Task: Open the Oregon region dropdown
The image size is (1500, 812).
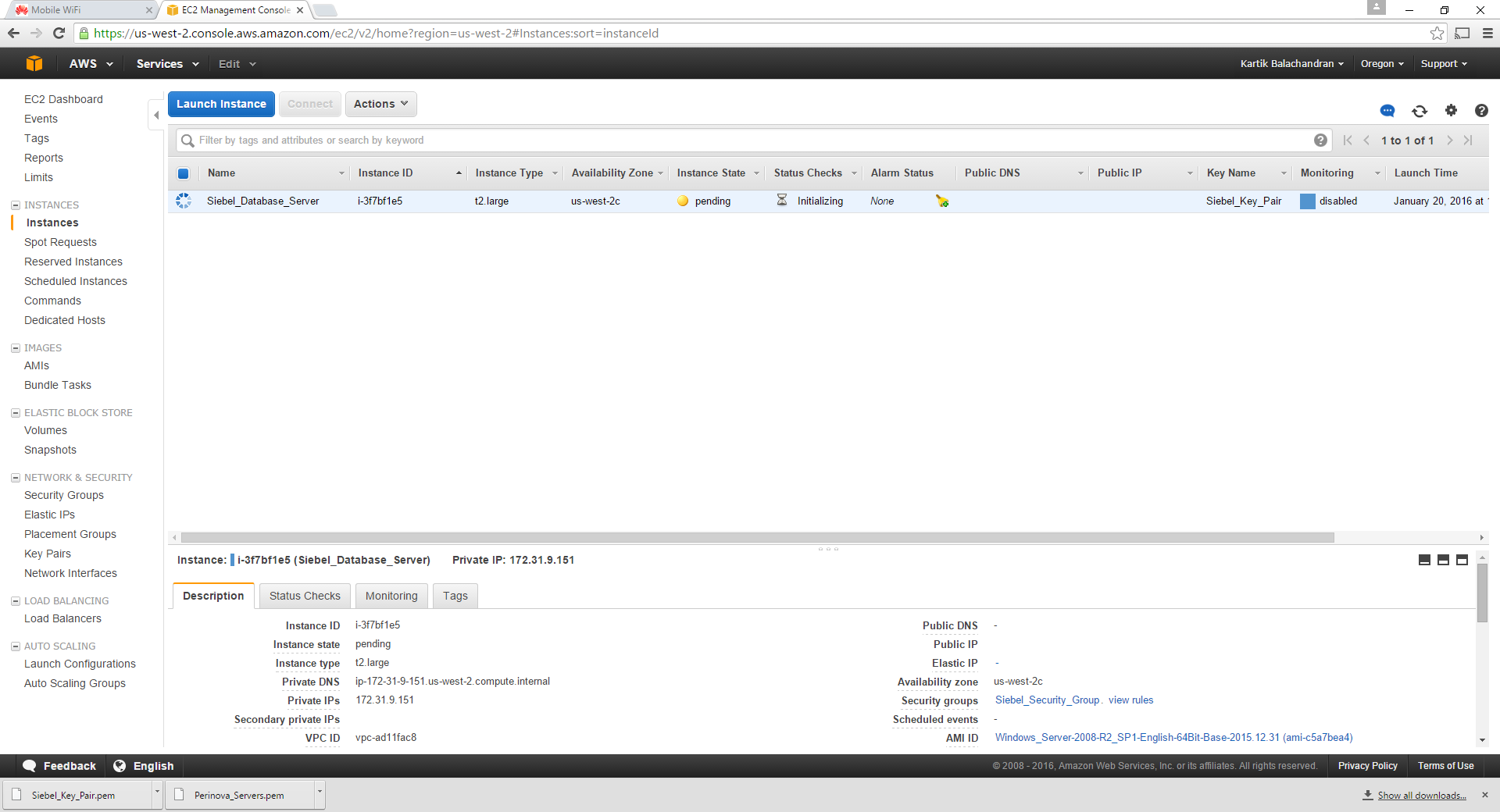Action: pyautogui.click(x=1382, y=64)
